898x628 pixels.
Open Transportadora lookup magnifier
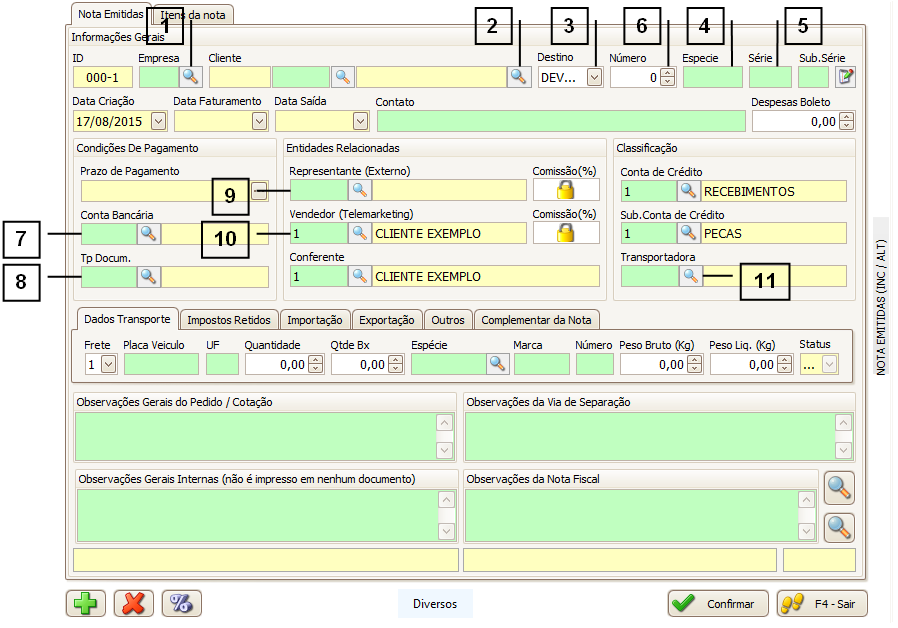point(690,276)
